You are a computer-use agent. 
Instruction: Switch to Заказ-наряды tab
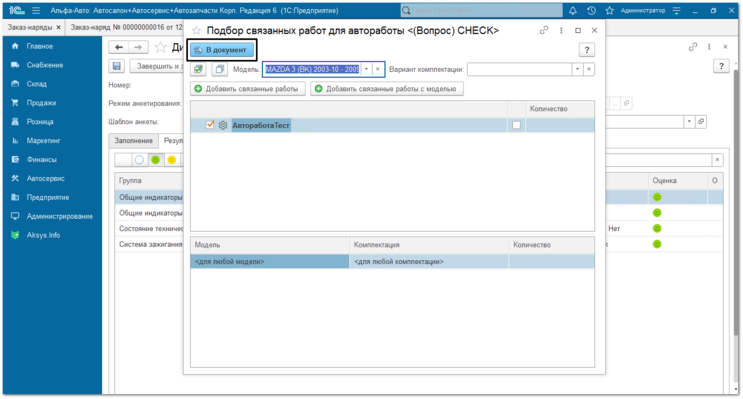click(x=30, y=27)
